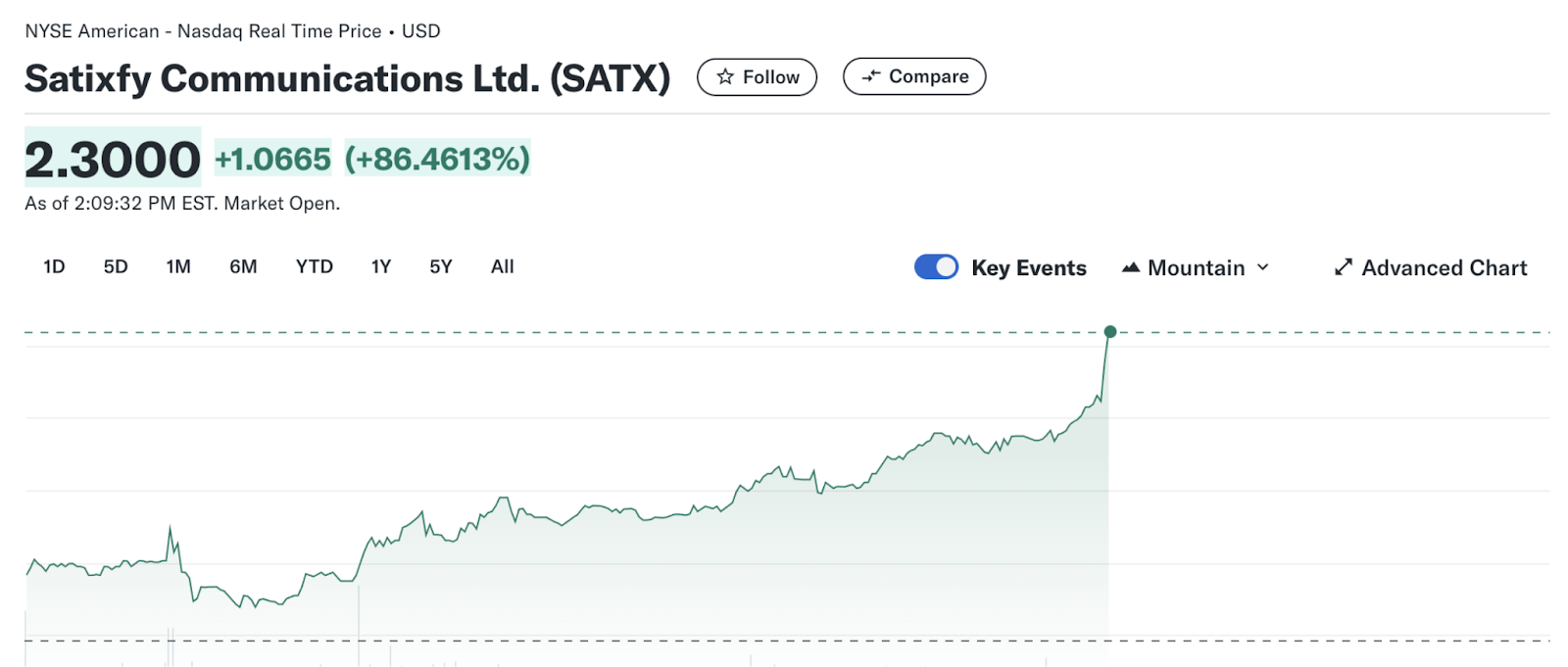Select the 5Y time range
The image size is (1568, 667).
(441, 266)
